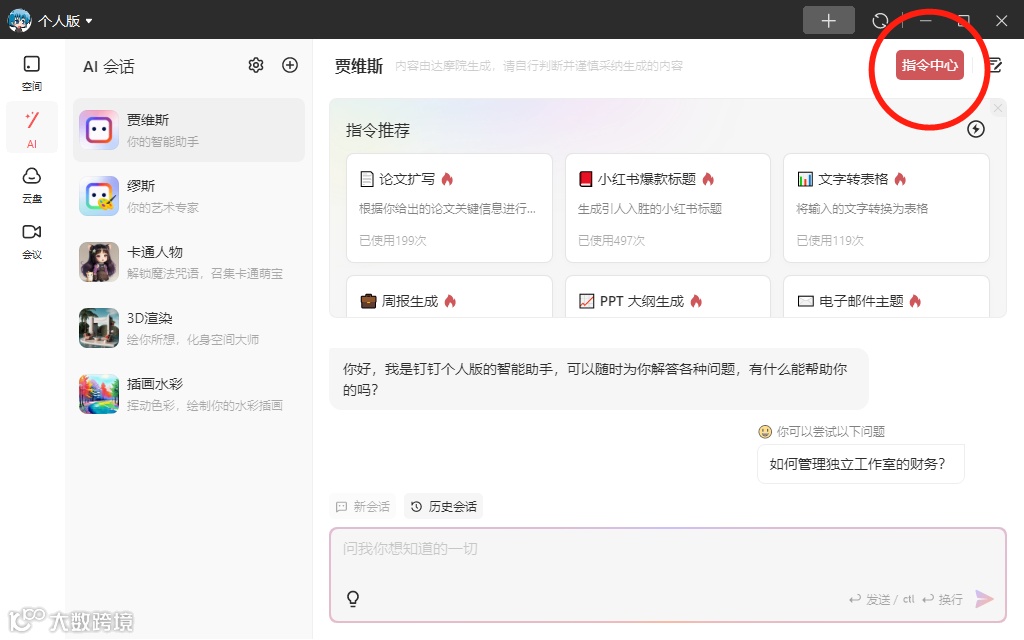1024x640 pixels.
Task: Click the send arrow icon
Action: [x=984, y=598]
